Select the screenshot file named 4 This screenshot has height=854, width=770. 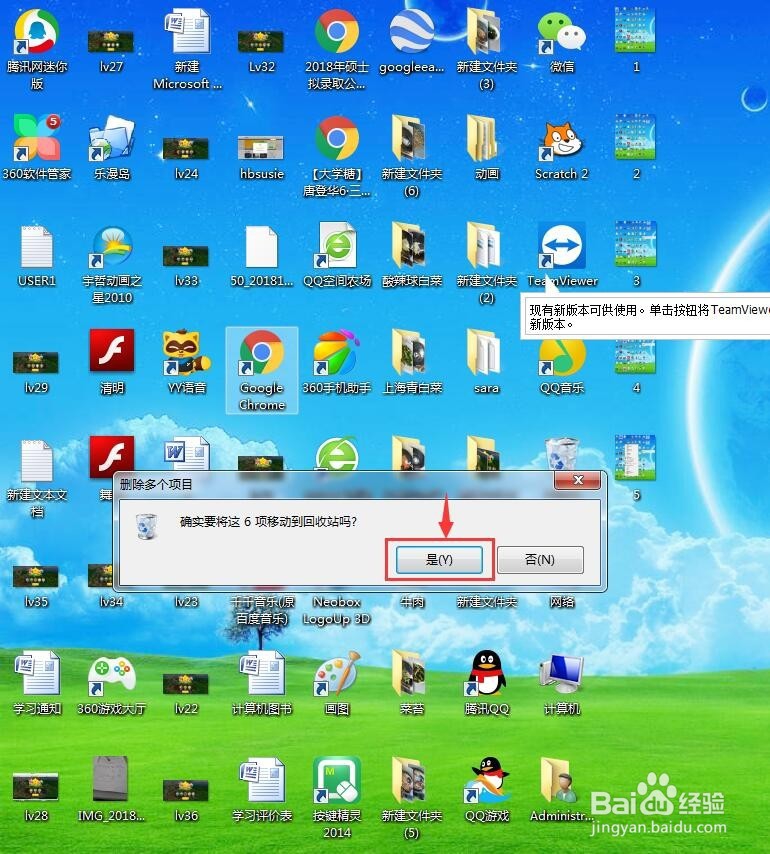click(x=635, y=357)
